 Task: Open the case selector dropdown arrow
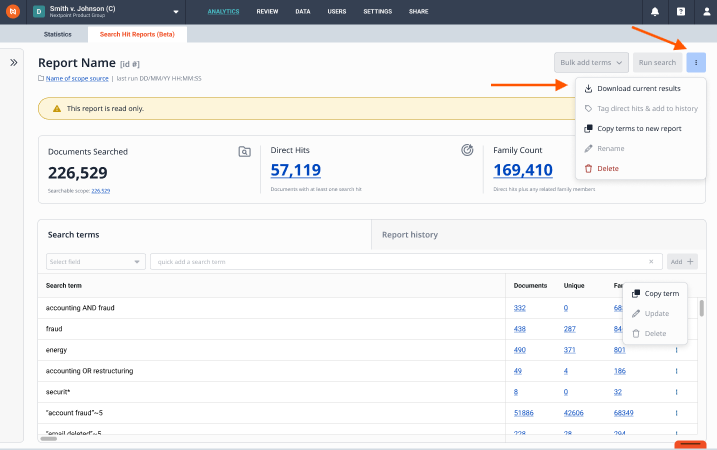[x=176, y=12]
